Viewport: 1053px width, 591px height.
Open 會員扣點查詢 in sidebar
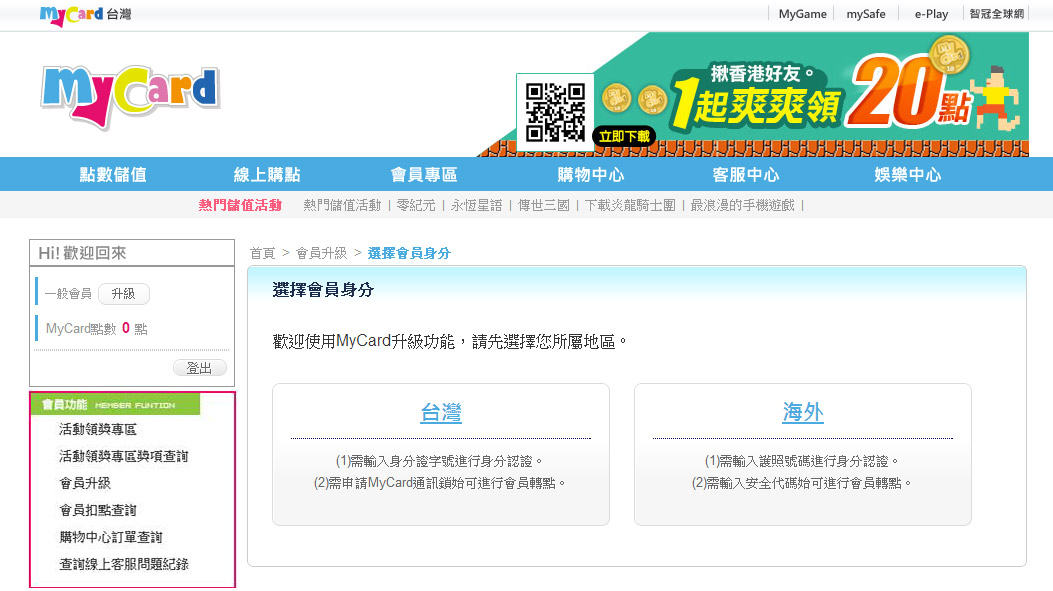pos(98,510)
